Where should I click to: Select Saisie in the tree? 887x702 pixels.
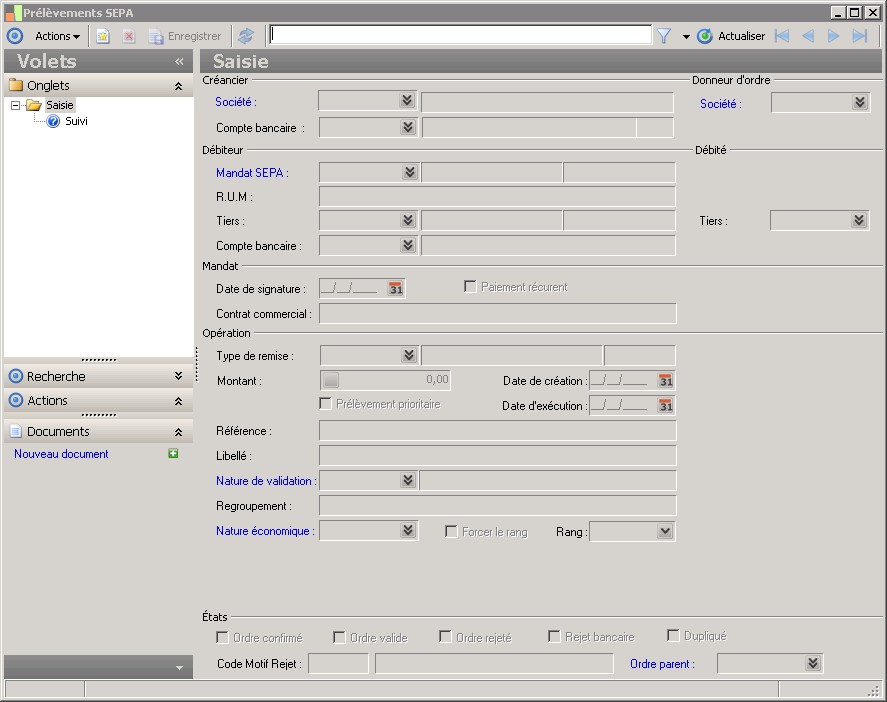[59, 105]
